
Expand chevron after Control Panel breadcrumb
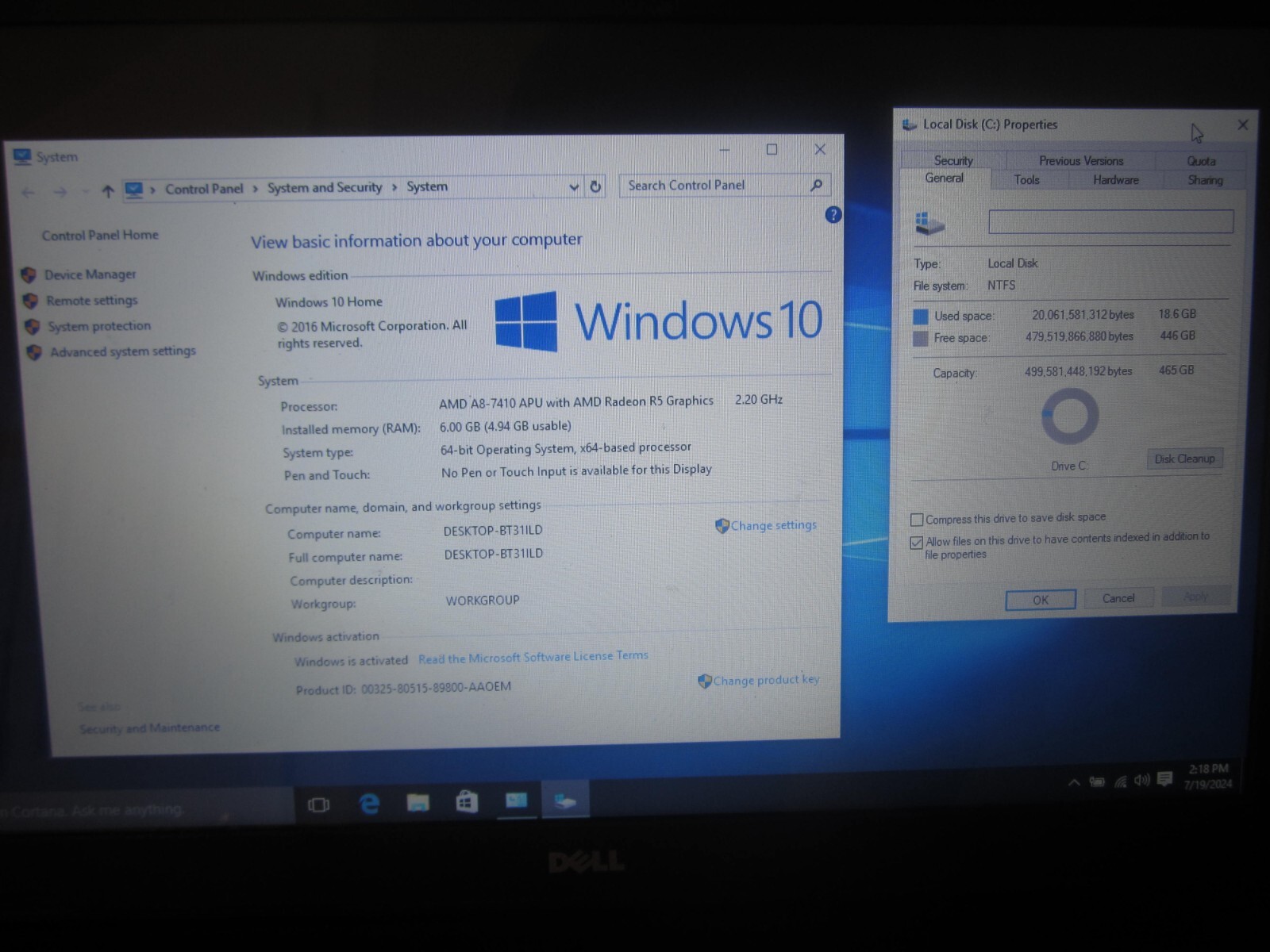(256, 189)
